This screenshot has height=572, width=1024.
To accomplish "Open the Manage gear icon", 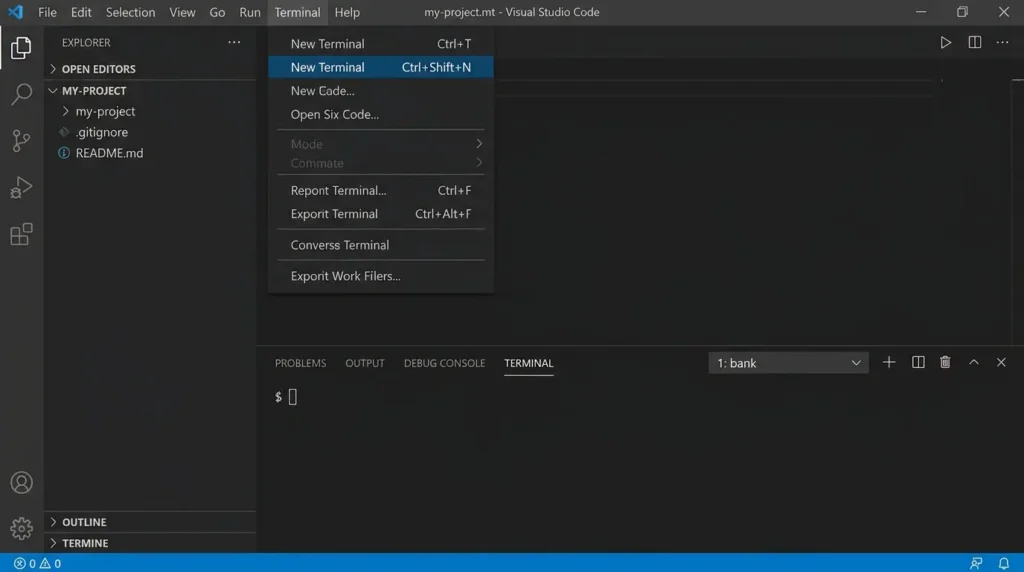I will coord(22,528).
